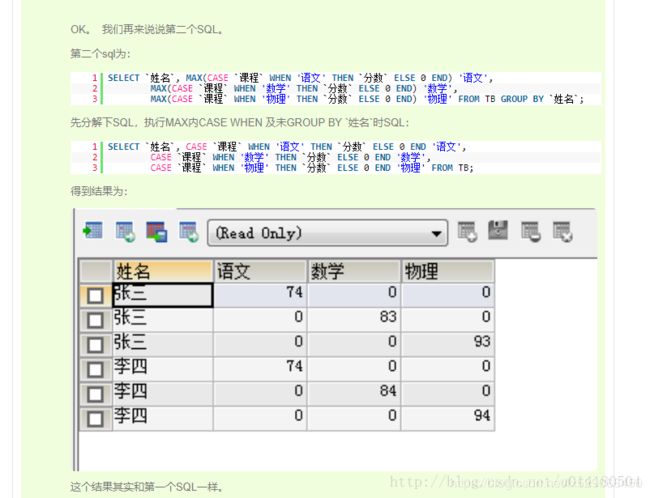Click the delete row icon with minus sign
The width and height of the screenshot is (650, 498).
point(531,231)
